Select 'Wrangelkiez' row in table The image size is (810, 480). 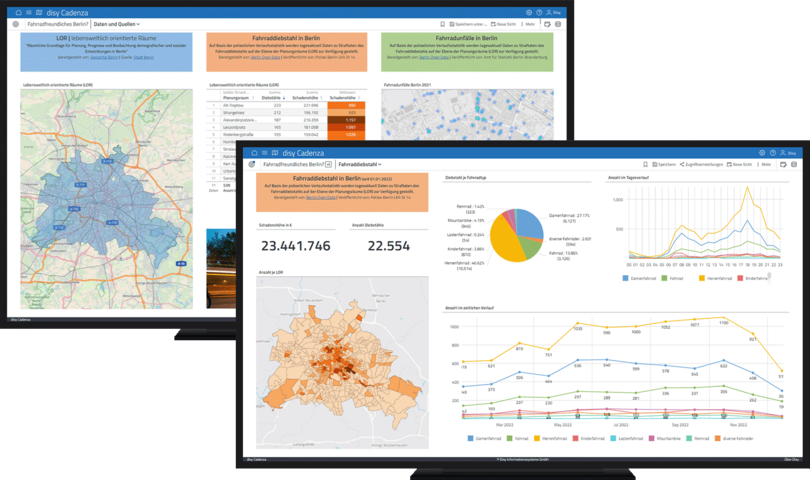(x=286, y=113)
